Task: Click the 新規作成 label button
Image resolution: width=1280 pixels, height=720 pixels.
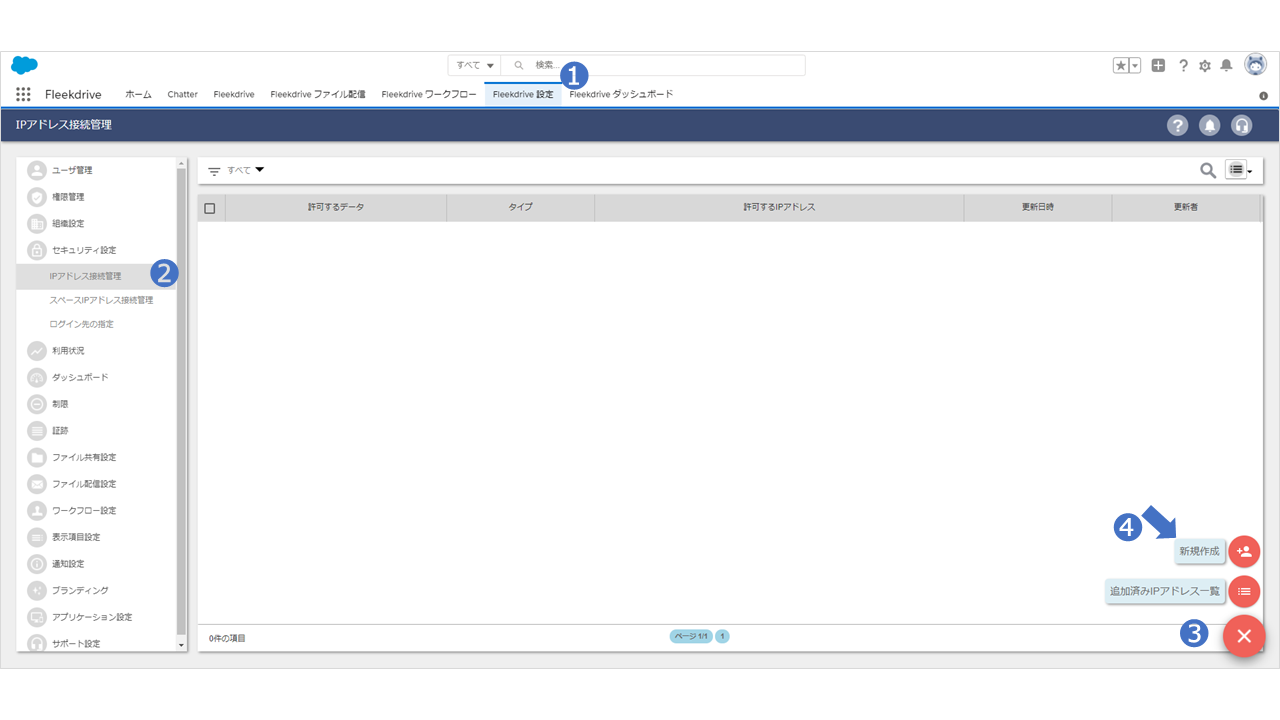Action: pos(1200,551)
